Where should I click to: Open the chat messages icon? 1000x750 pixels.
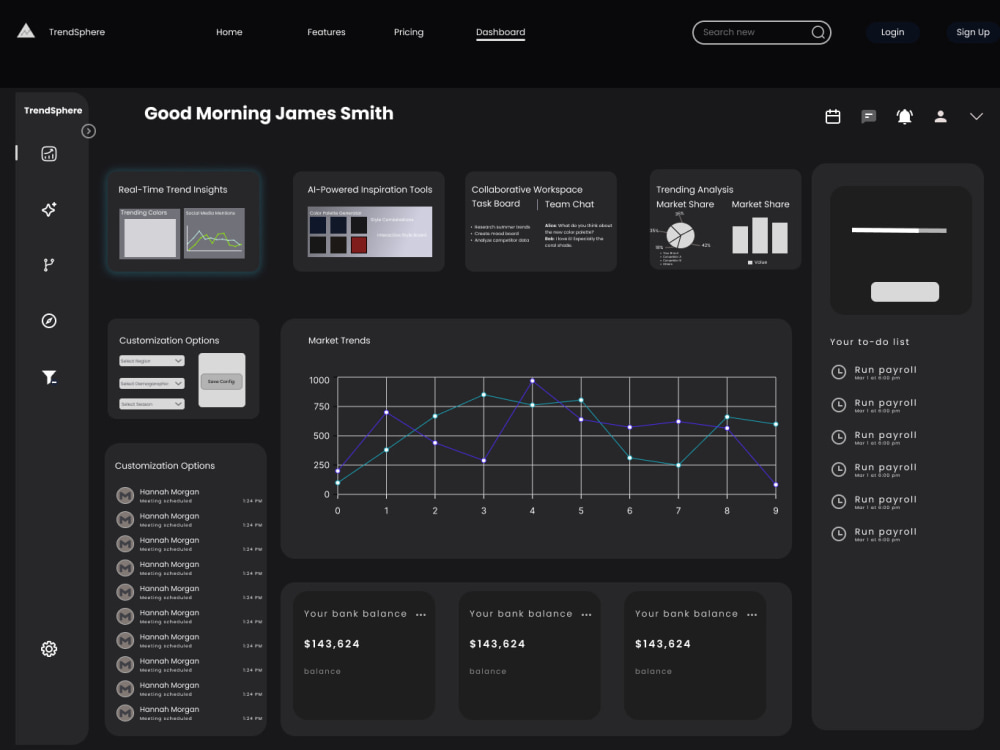(x=869, y=116)
